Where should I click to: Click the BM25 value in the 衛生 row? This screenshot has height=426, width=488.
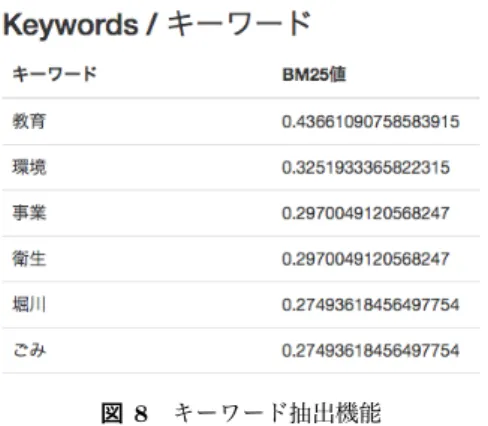click(366, 259)
